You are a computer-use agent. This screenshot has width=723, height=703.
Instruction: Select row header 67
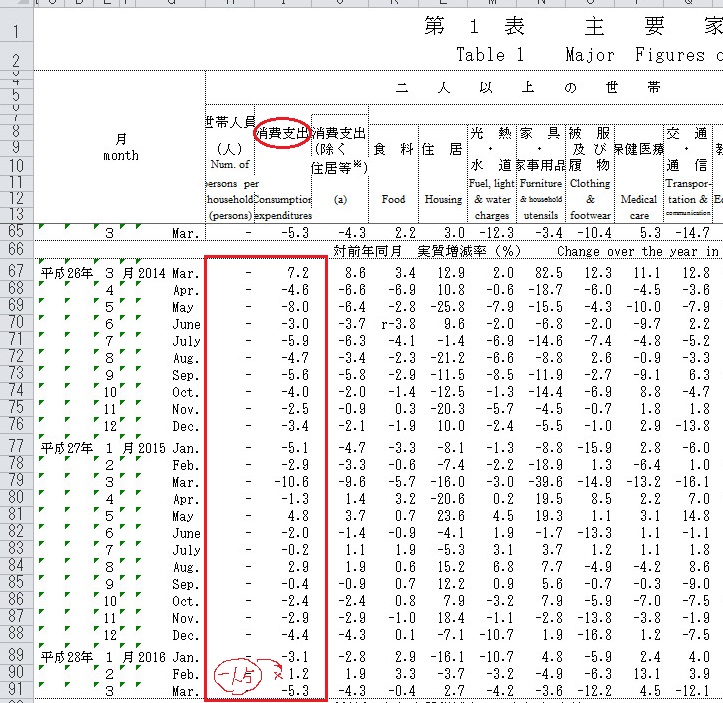point(16,272)
